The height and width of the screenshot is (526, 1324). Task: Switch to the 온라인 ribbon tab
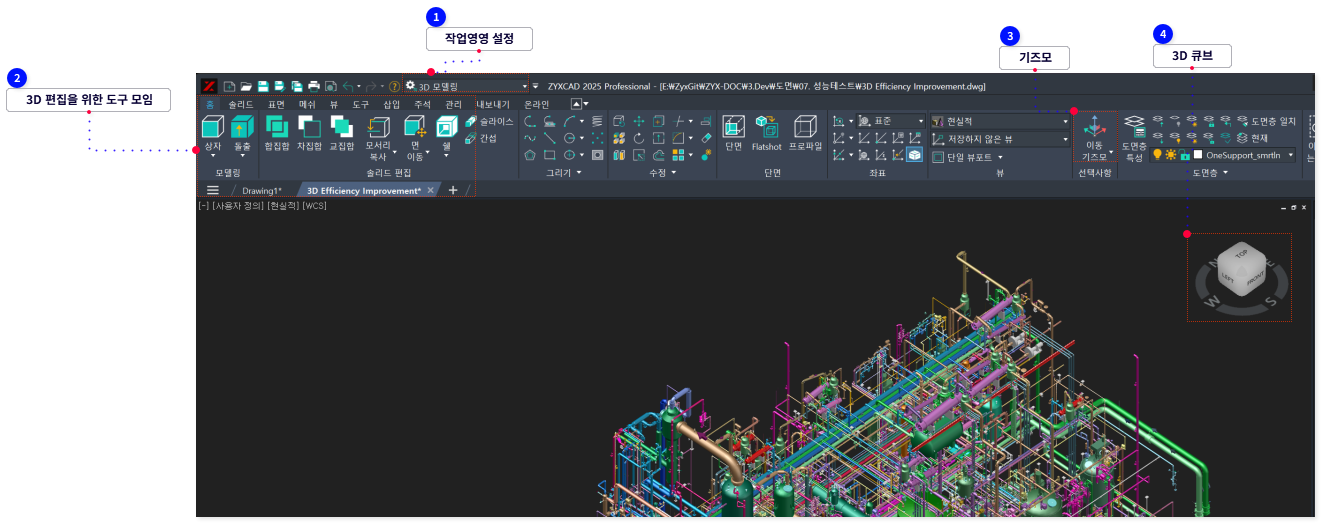click(537, 104)
